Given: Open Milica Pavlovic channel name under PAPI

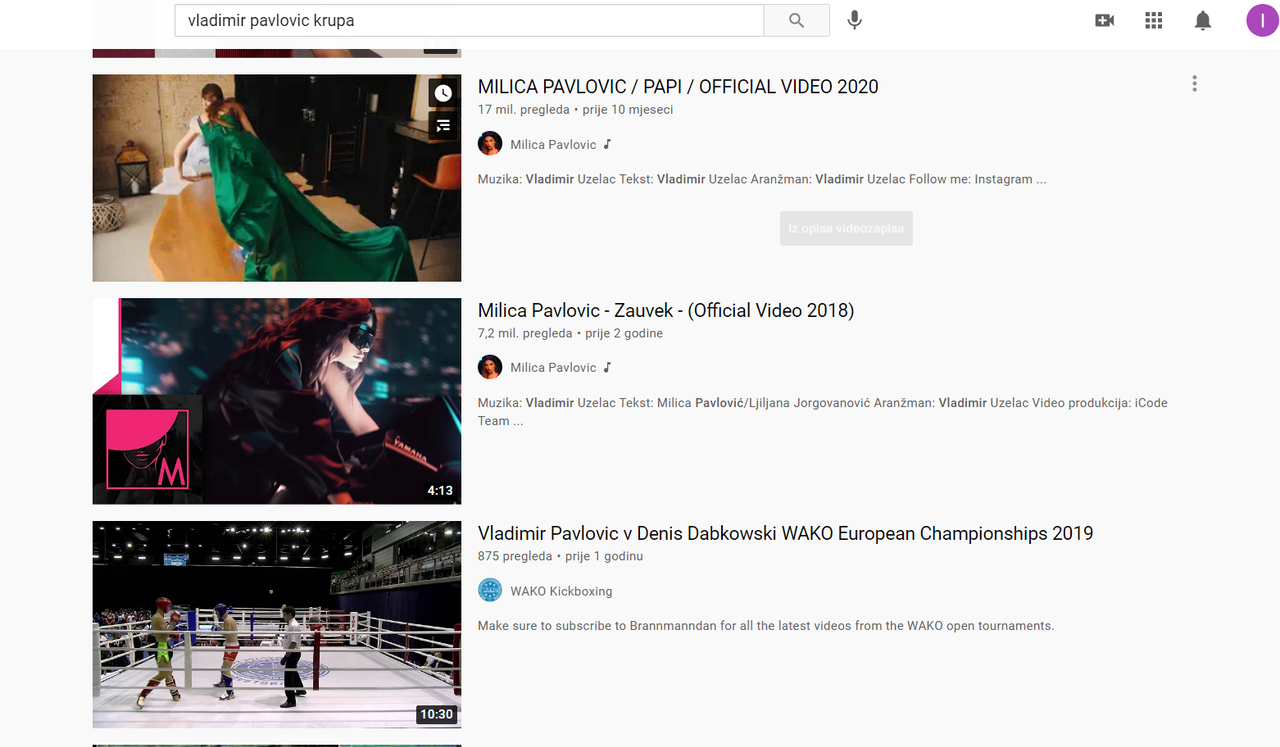Looking at the screenshot, I should tap(553, 144).
